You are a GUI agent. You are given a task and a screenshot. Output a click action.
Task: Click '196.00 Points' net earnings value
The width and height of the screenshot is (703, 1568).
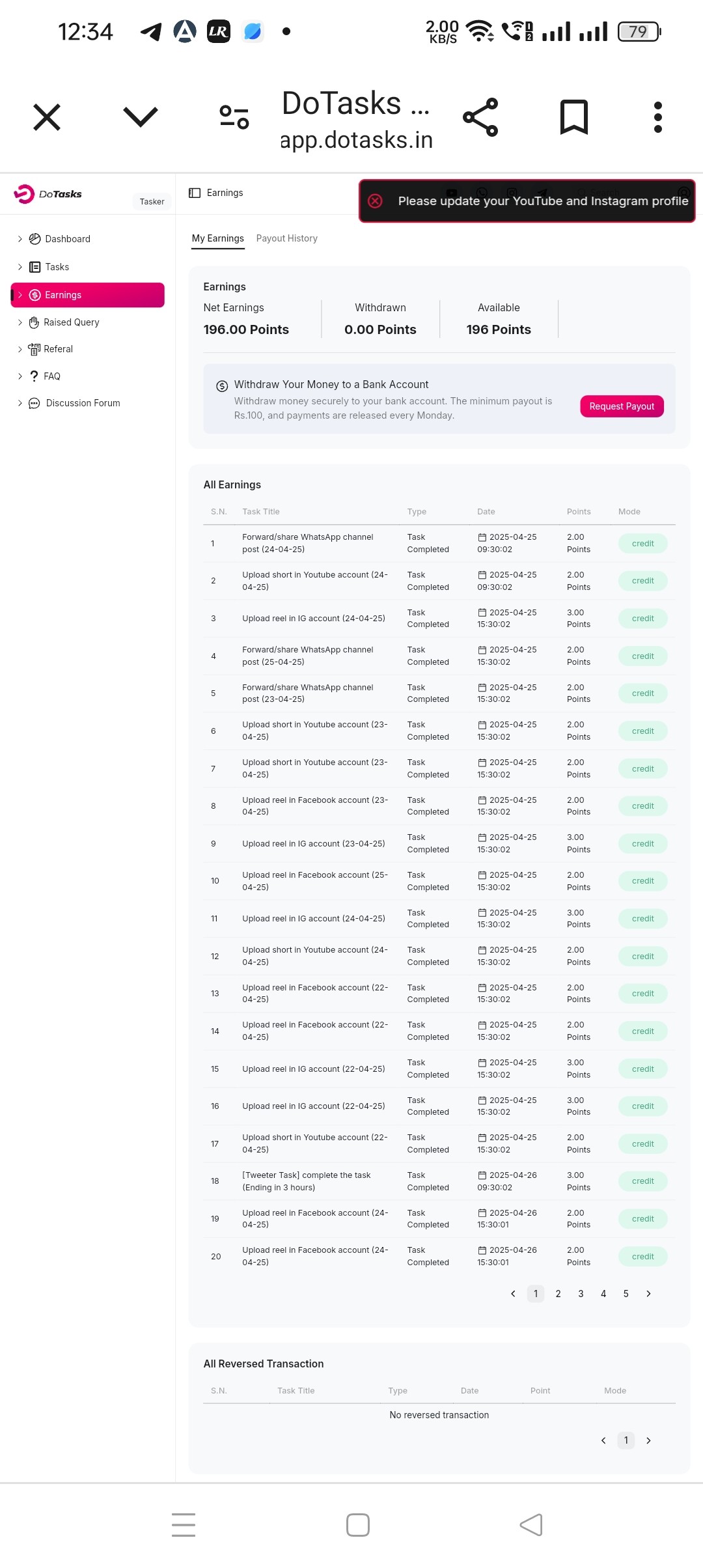[x=246, y=329]
